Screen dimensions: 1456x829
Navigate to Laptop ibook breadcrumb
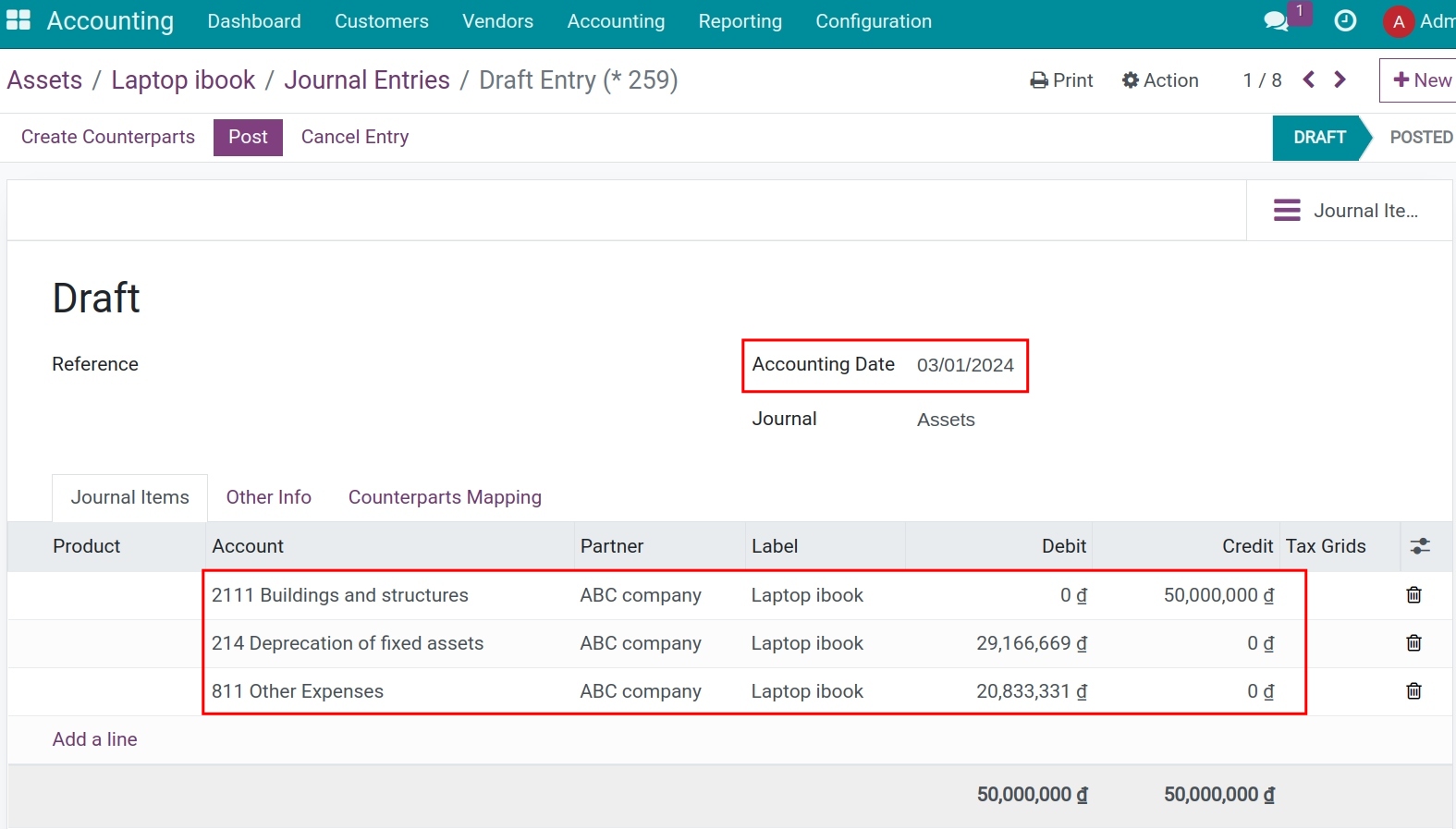click(183, 80)
